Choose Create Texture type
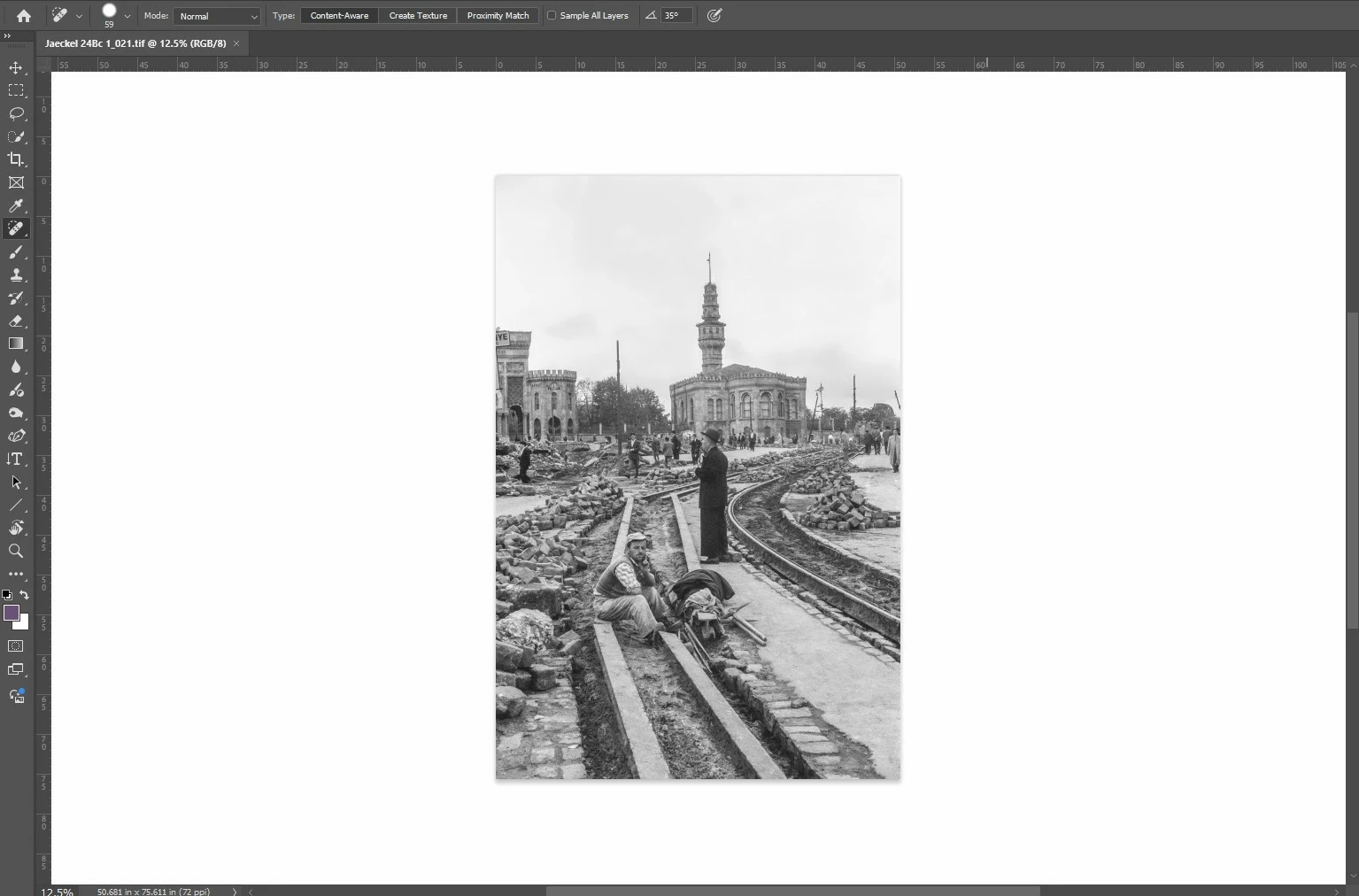 (x=418, y=16)
